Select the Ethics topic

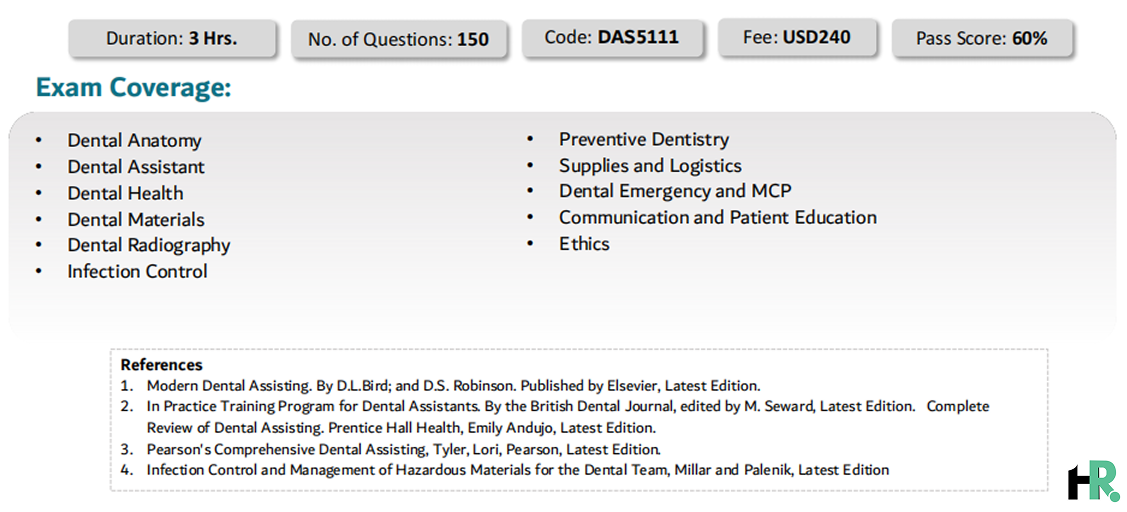click(x=584, y=244)
